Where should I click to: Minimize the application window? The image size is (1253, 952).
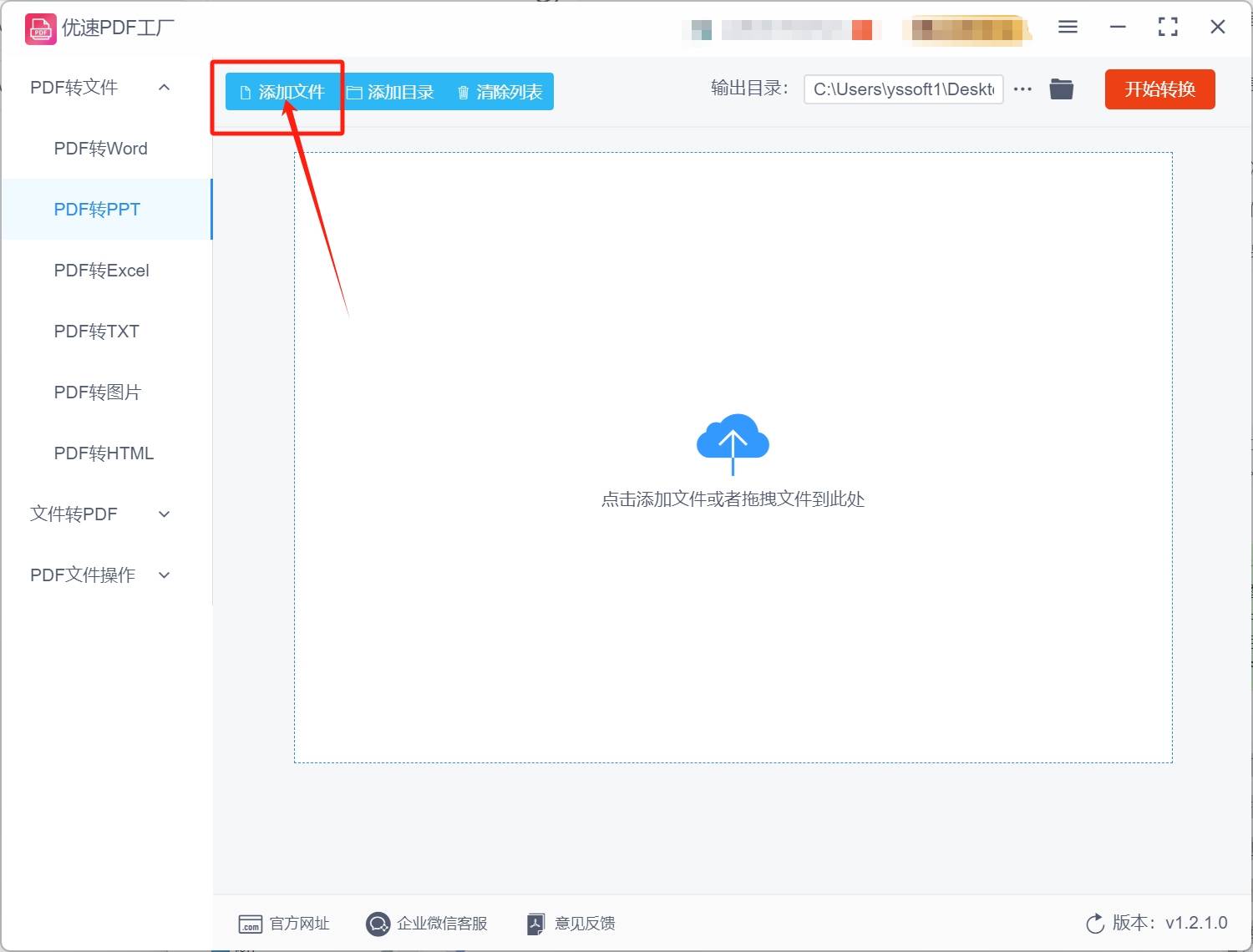[1118, 28]
